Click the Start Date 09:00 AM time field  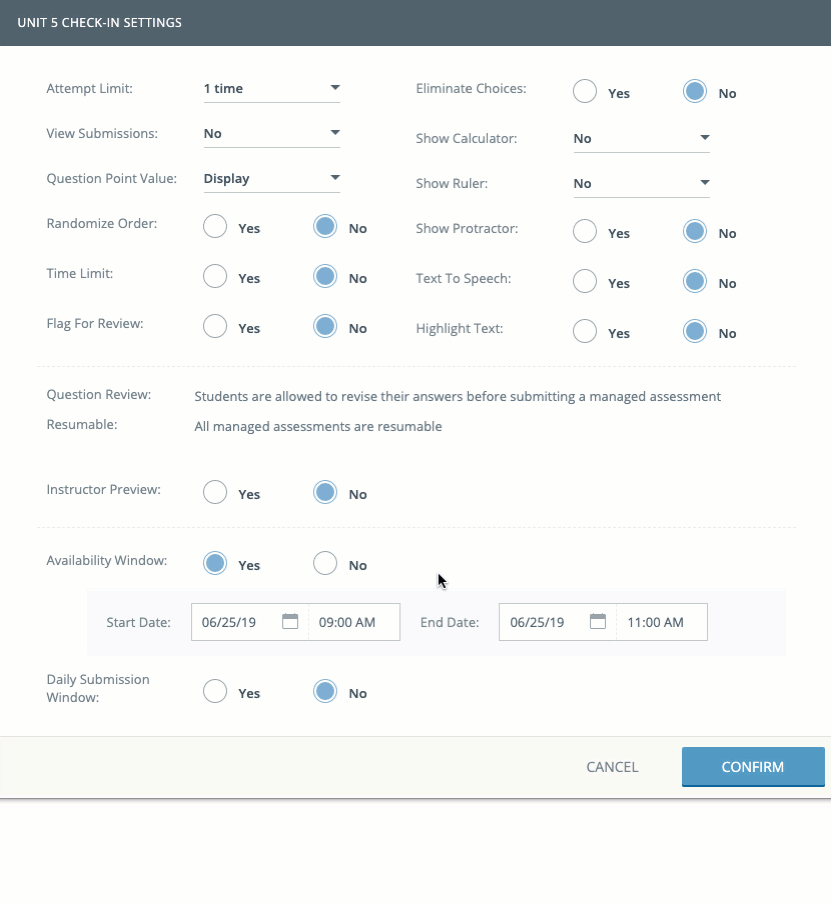353,622
